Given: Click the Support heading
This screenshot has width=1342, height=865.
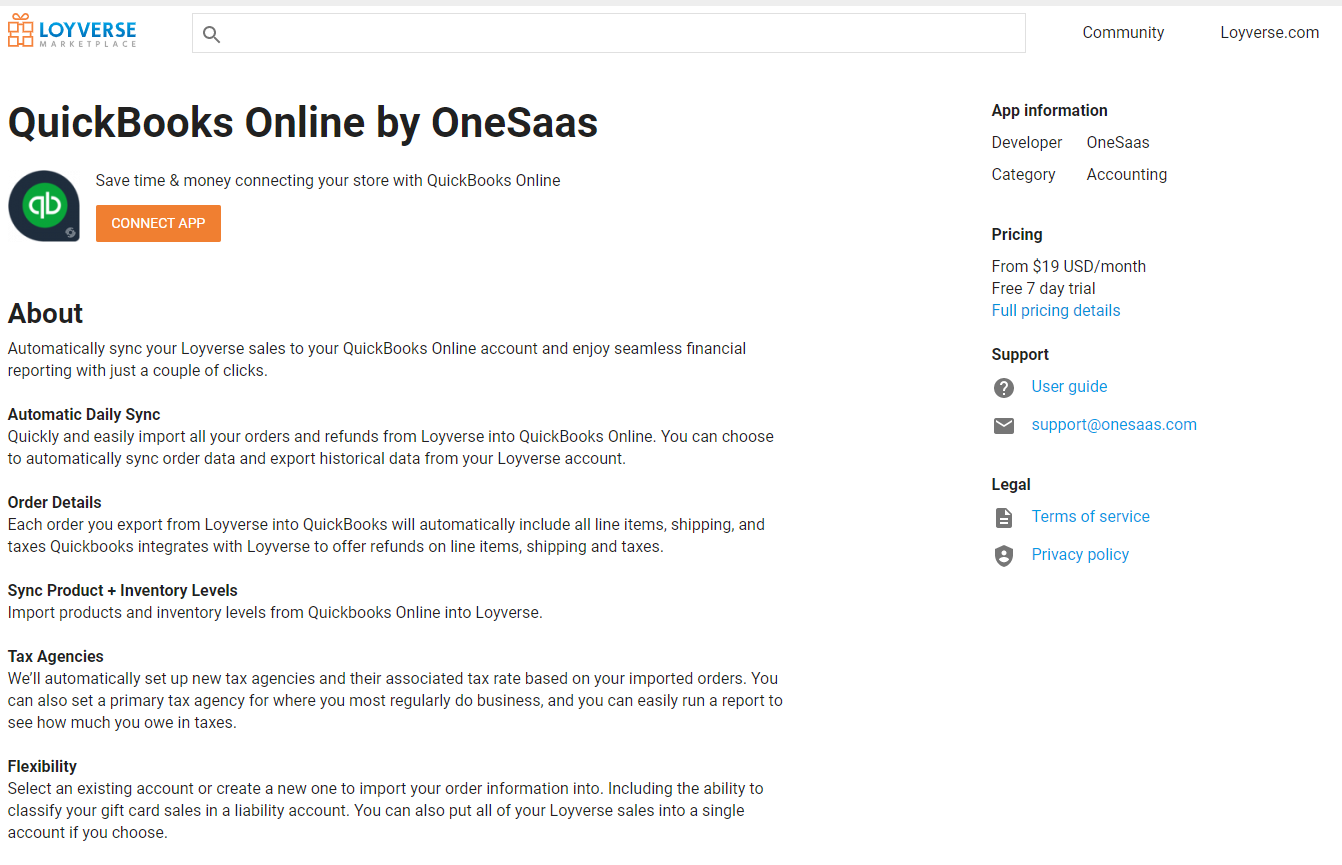Looking at the screenshot, I should 1020,355.
